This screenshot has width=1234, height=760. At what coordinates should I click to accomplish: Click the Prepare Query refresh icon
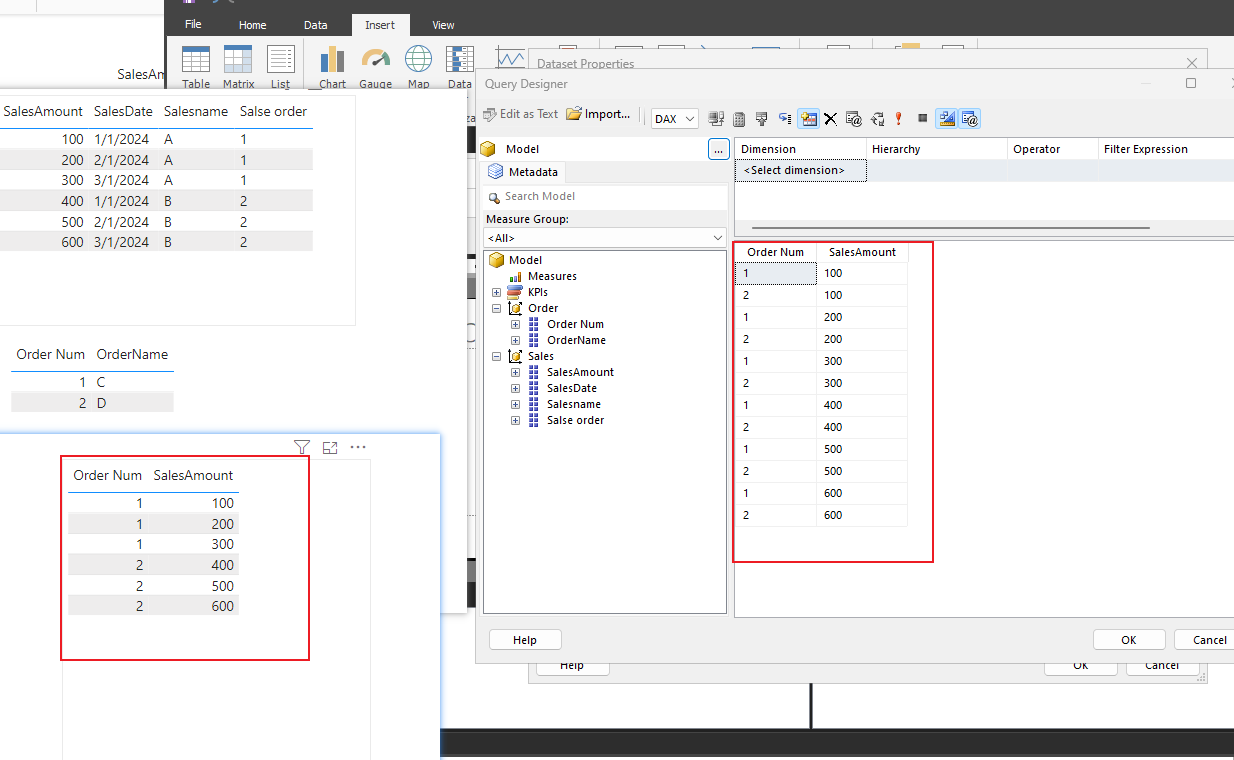[876, 118]
